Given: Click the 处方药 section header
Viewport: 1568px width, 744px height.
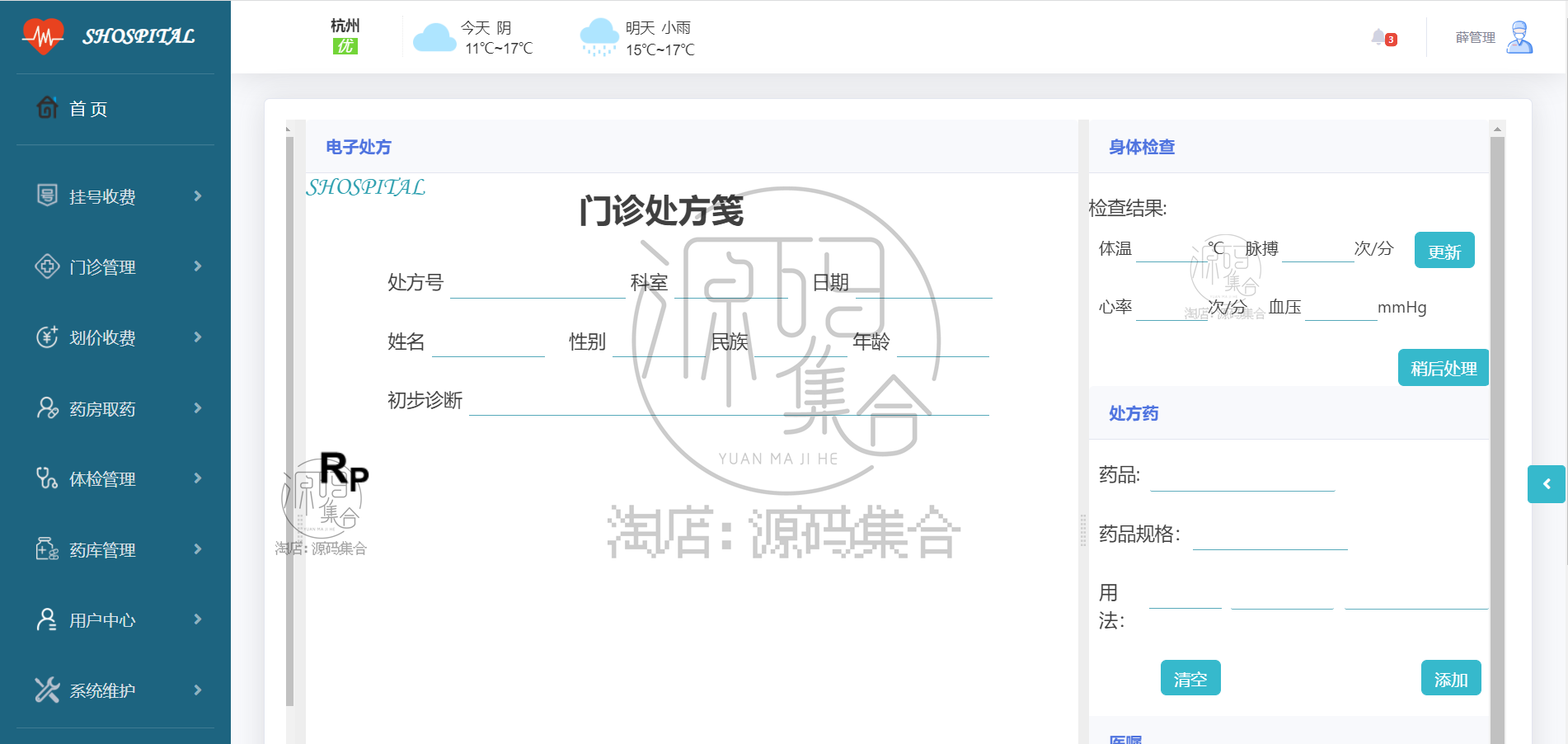Looking at the screenshot, I should click(x=1134, y=413).
